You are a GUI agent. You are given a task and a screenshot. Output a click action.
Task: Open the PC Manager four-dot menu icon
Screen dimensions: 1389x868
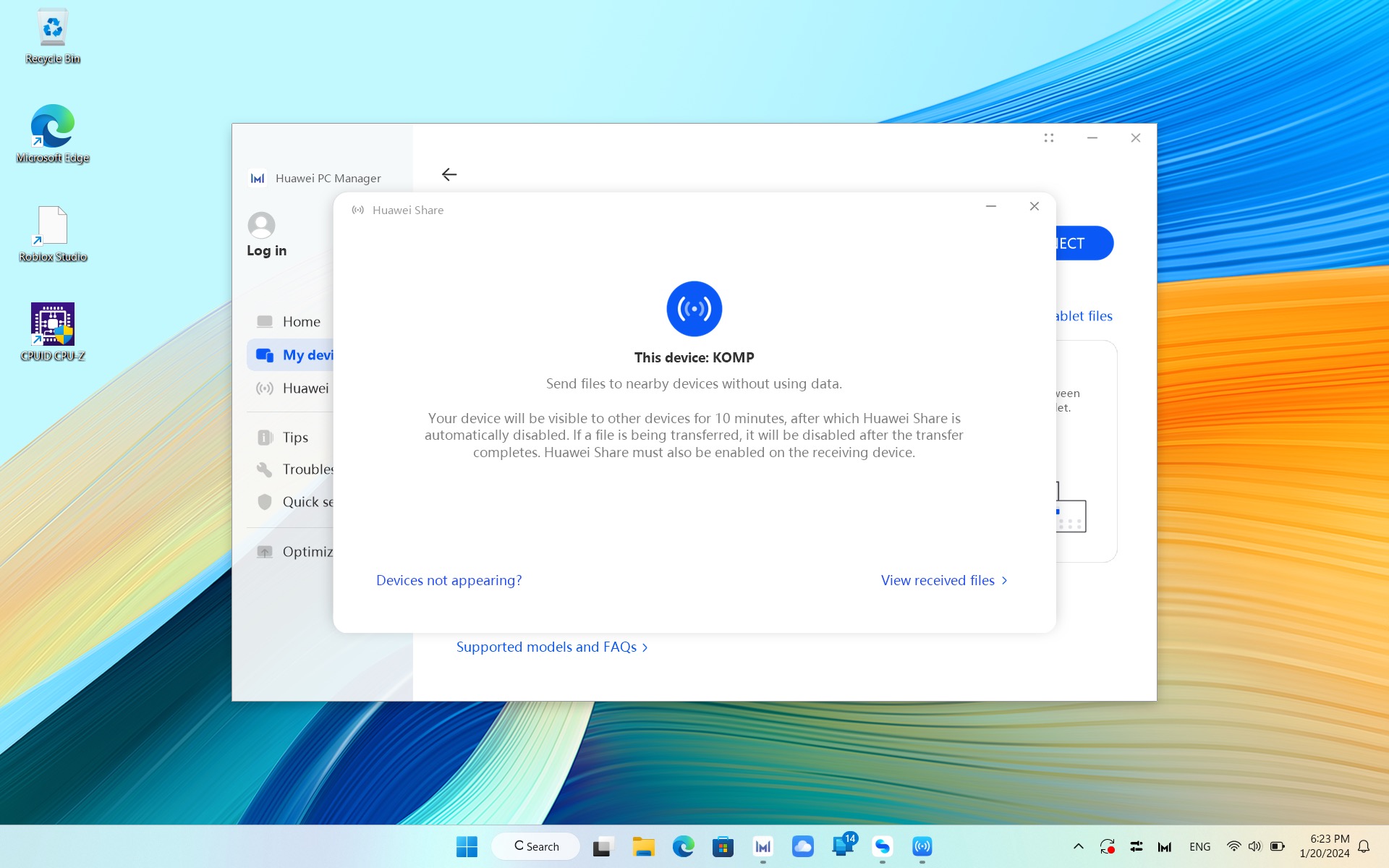1048,137
